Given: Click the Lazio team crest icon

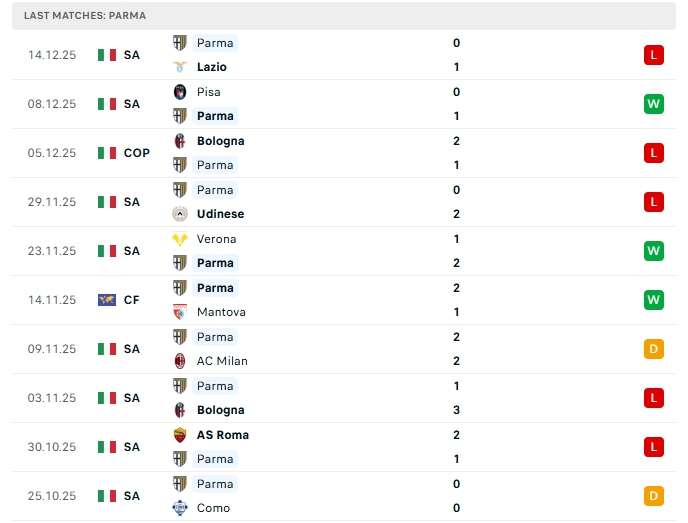Looking at the screenshot, I should (x=180, y=67).
